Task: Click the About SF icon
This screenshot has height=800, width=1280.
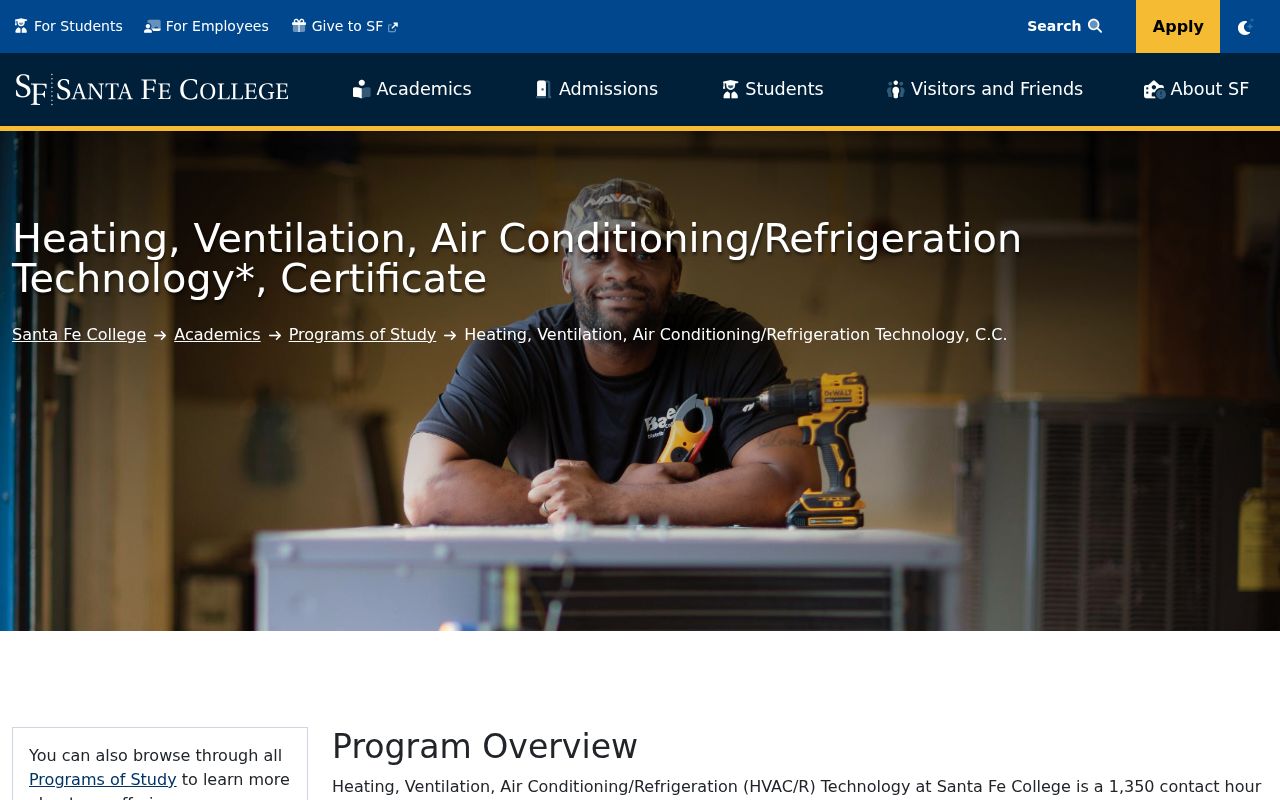Action: pyautogui.click(x=1154, y=89)
